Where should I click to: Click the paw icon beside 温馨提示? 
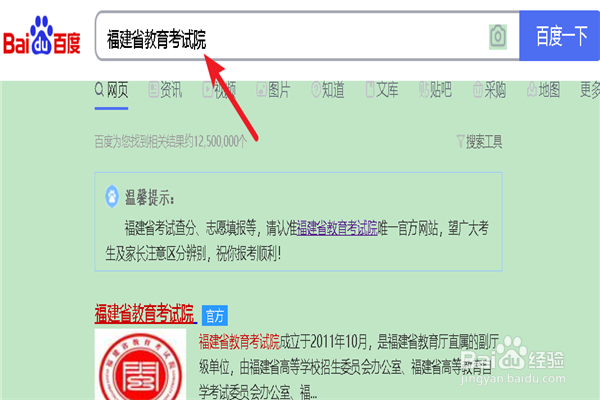pyautogui.click(x=112, y=197)
